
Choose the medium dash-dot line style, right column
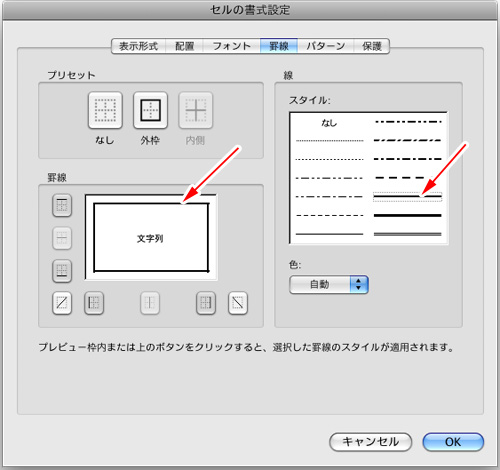click(408, 159)
